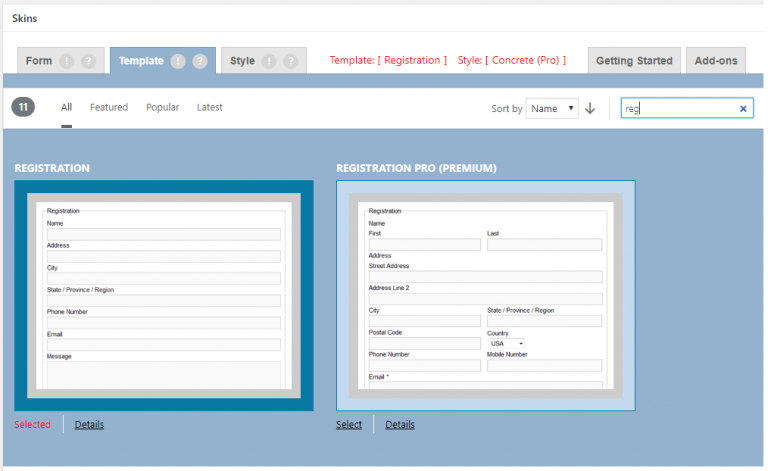Viewport: 768px width, 471px height.
Task: Show Featured templates filter
Action: (109, 107)
